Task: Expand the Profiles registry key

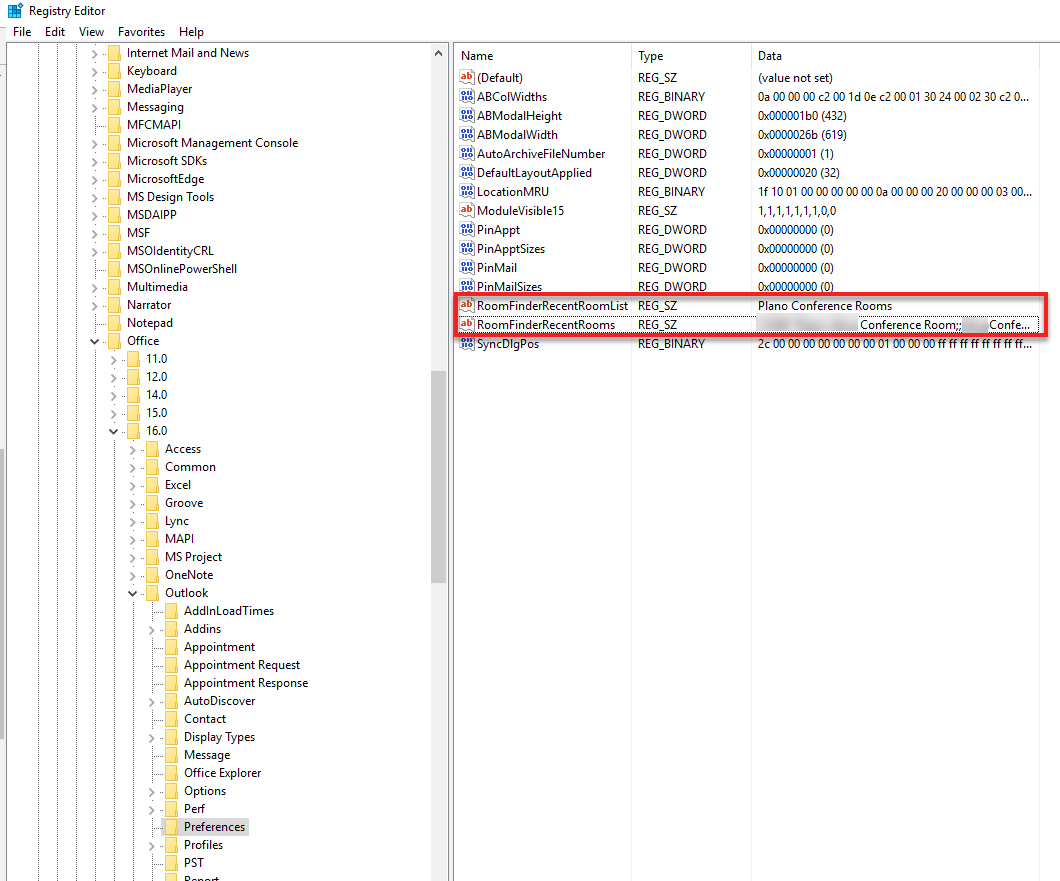Action: pyautogui.click(x=151, y=846)
